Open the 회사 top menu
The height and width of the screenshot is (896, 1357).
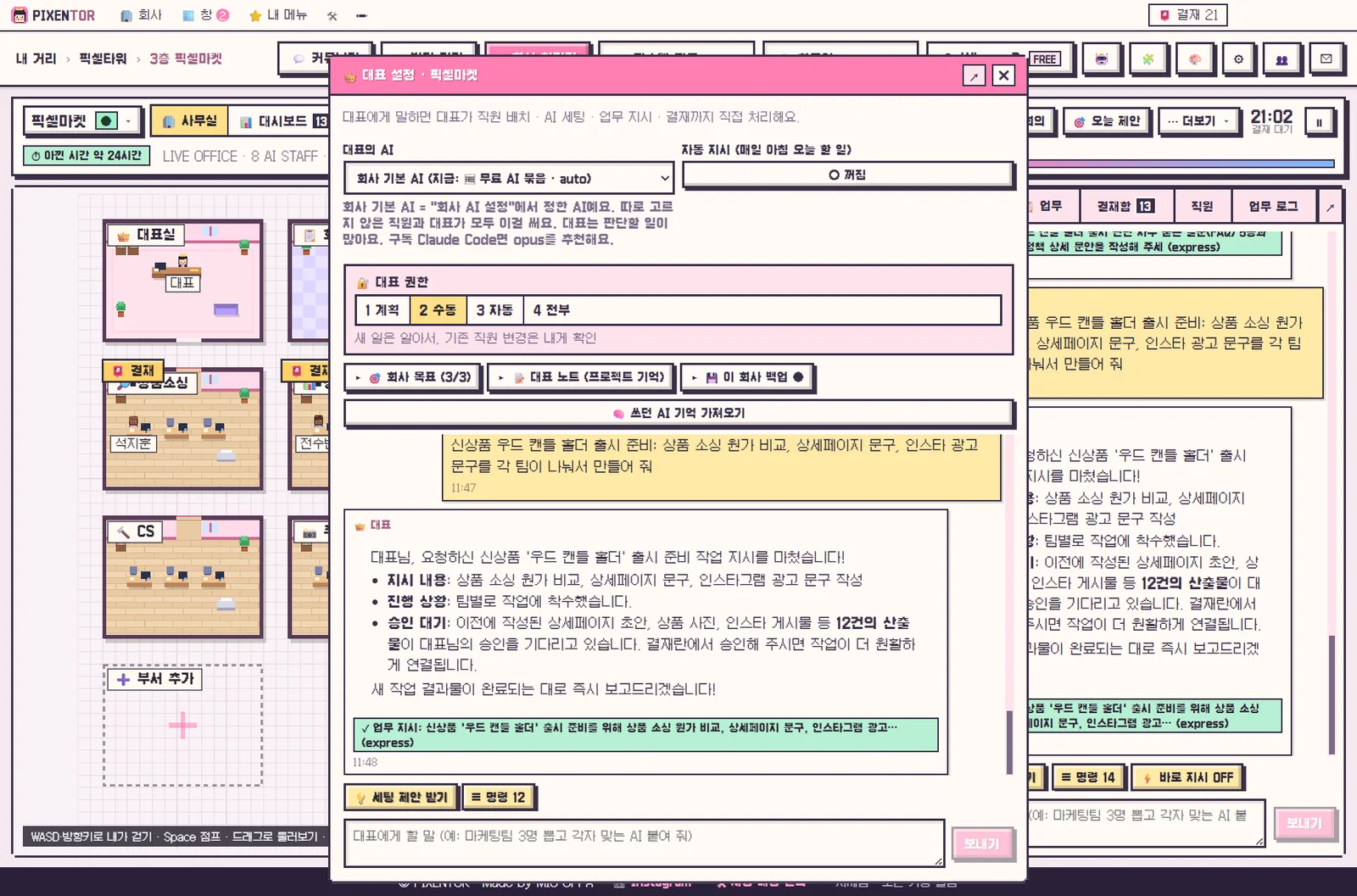point(141,15)
